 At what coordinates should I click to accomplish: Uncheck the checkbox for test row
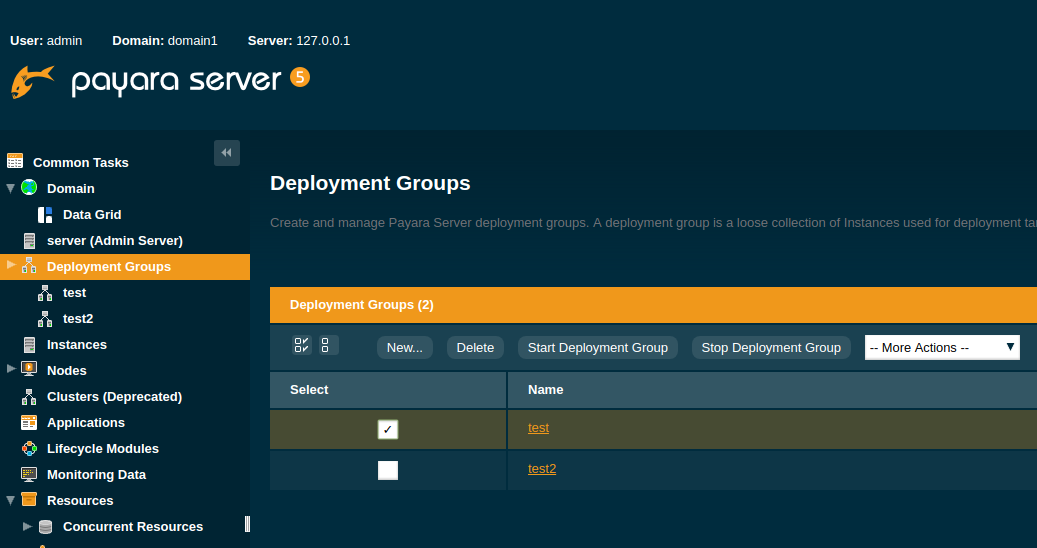pos(388,430)
